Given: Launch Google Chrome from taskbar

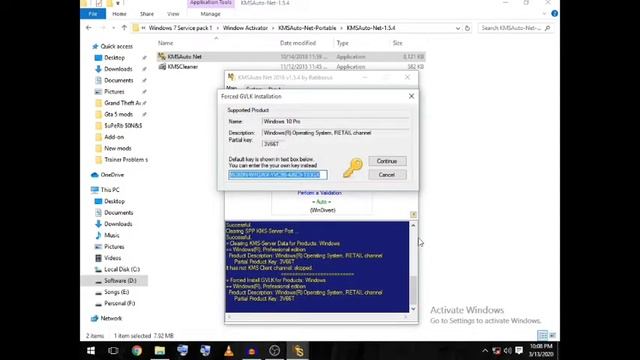Looking at the screenshot, I should point(137,351).
